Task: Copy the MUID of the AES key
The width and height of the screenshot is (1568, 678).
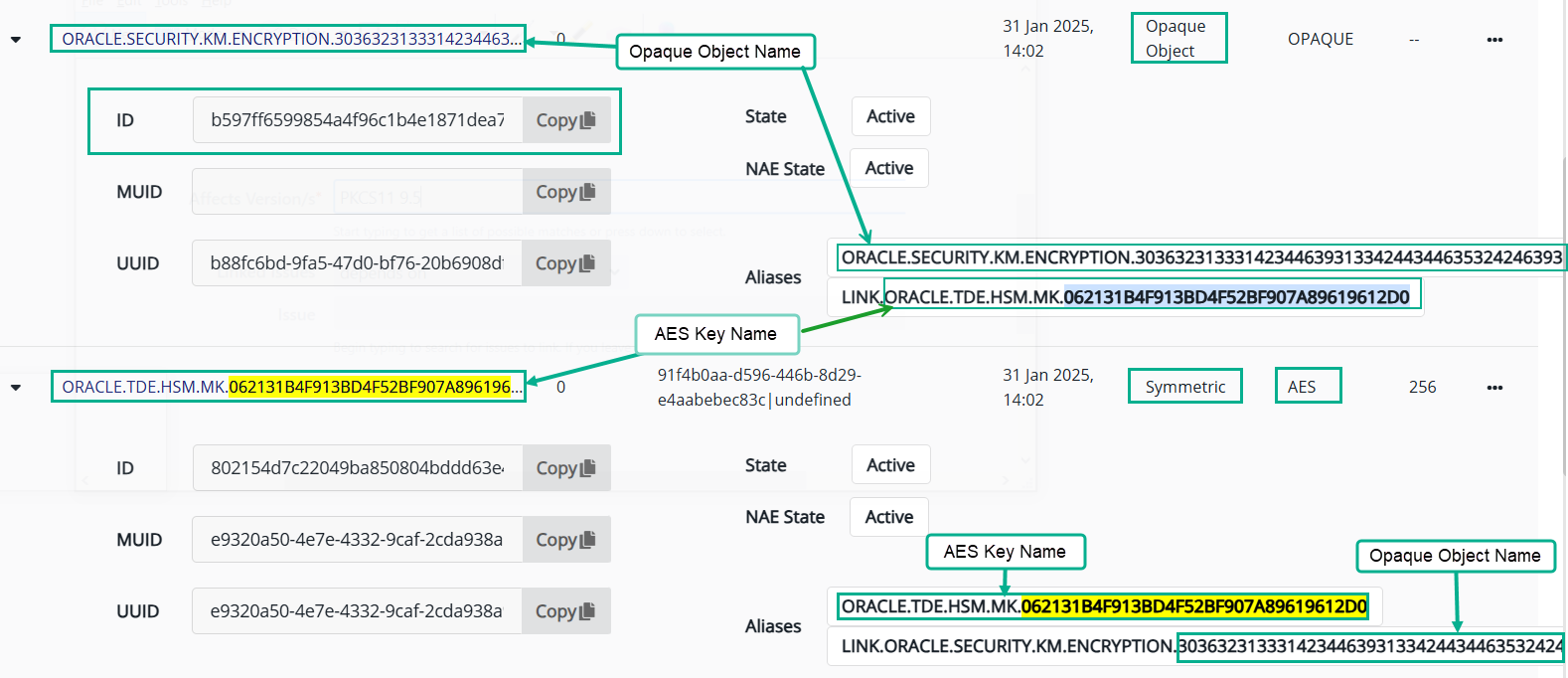Action: [565, 540]
